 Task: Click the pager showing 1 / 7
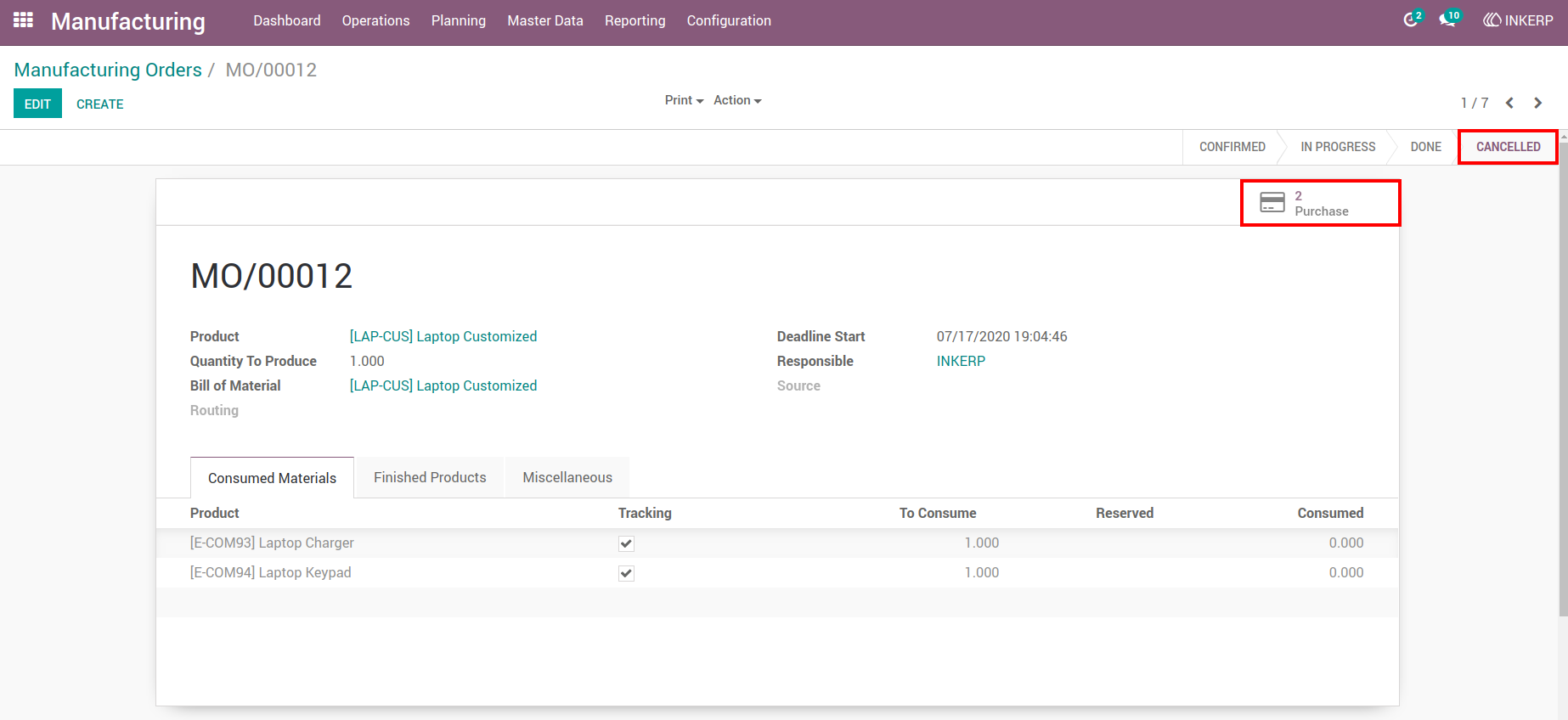click(1475, 103)
